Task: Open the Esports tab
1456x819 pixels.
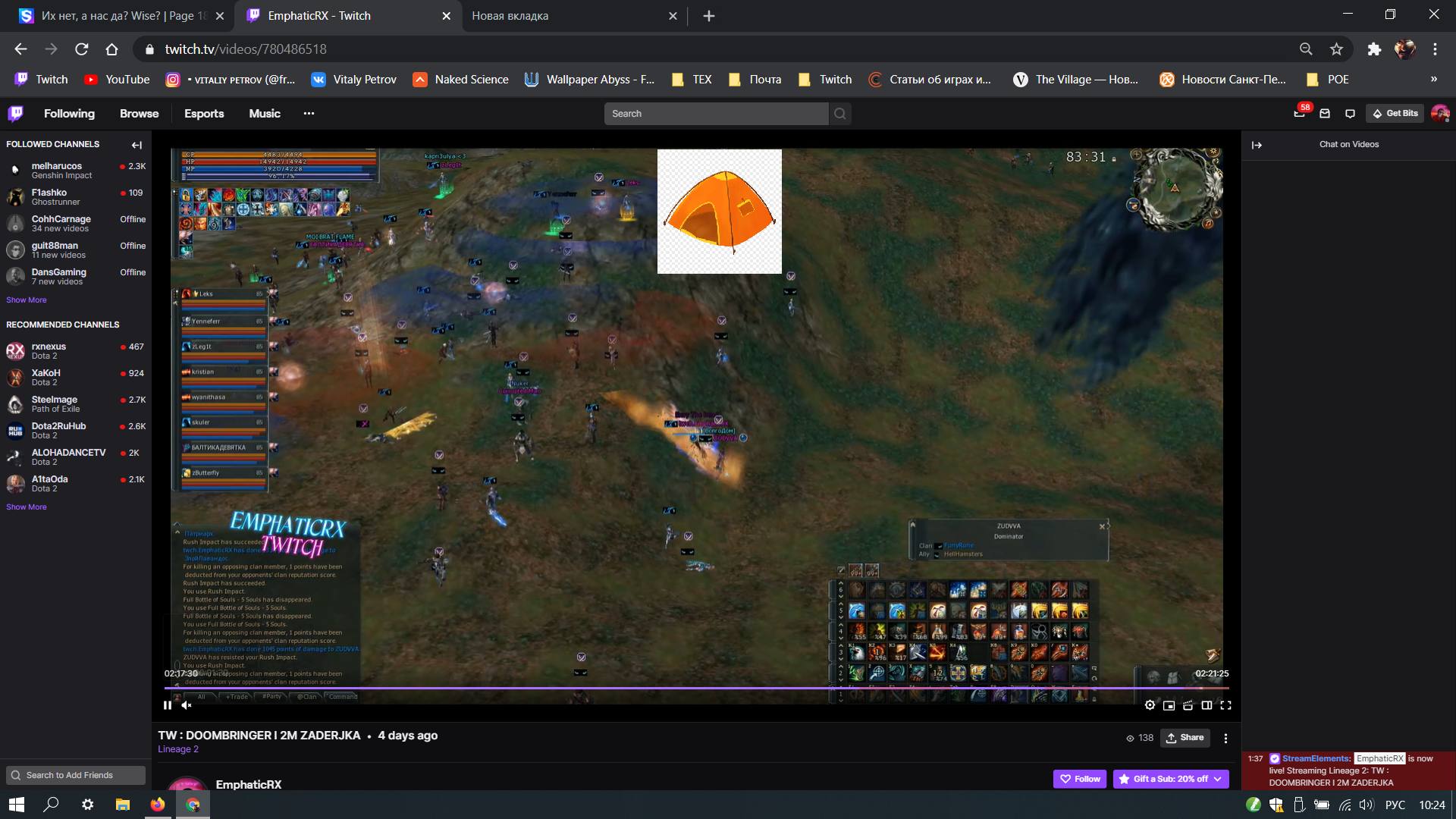Action: 204,113
